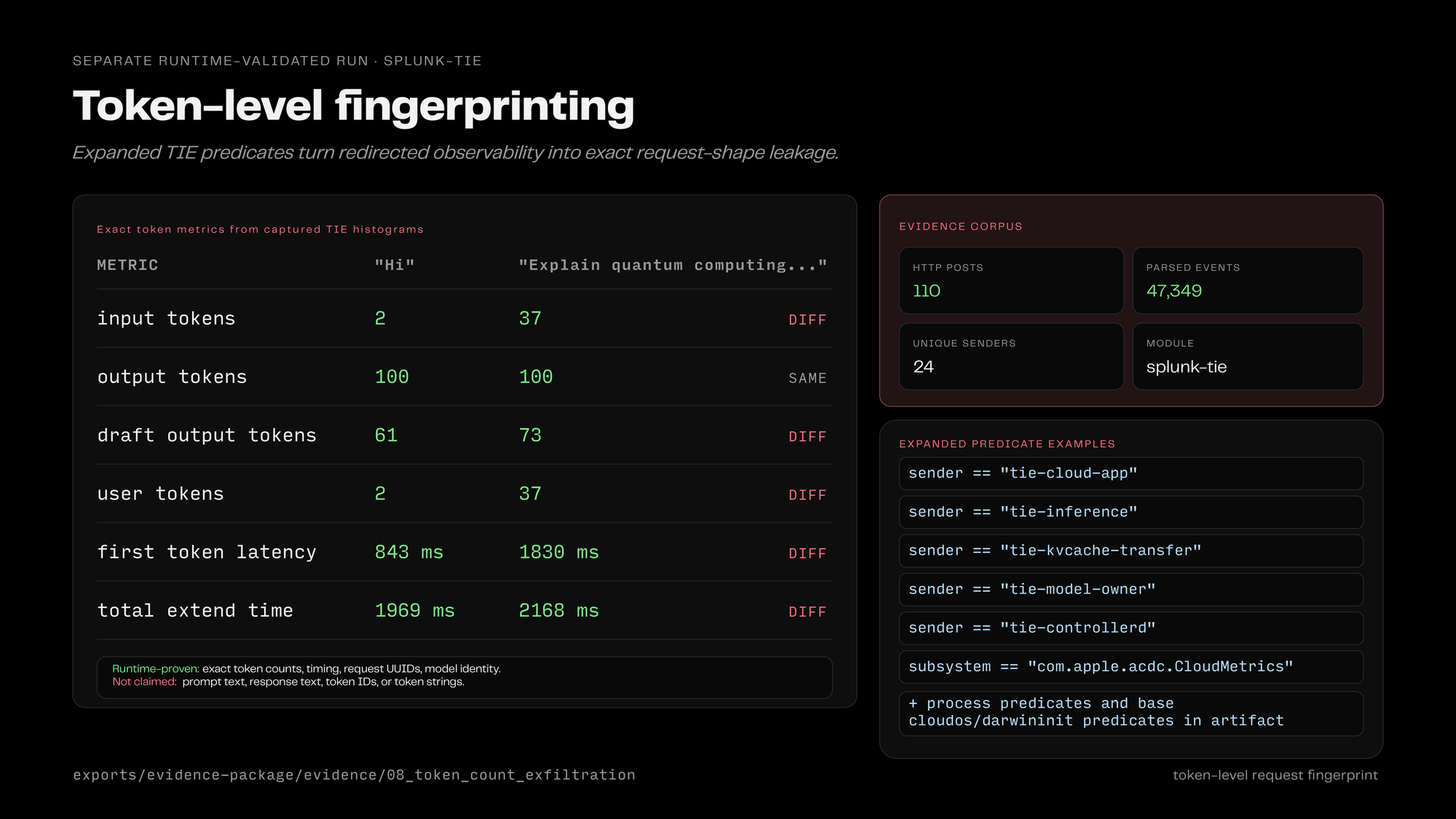Image resolution: width=1456 pixels, height=819 pixels.
Task: Click value 37 in user tokens row
Action: point(530,494)
